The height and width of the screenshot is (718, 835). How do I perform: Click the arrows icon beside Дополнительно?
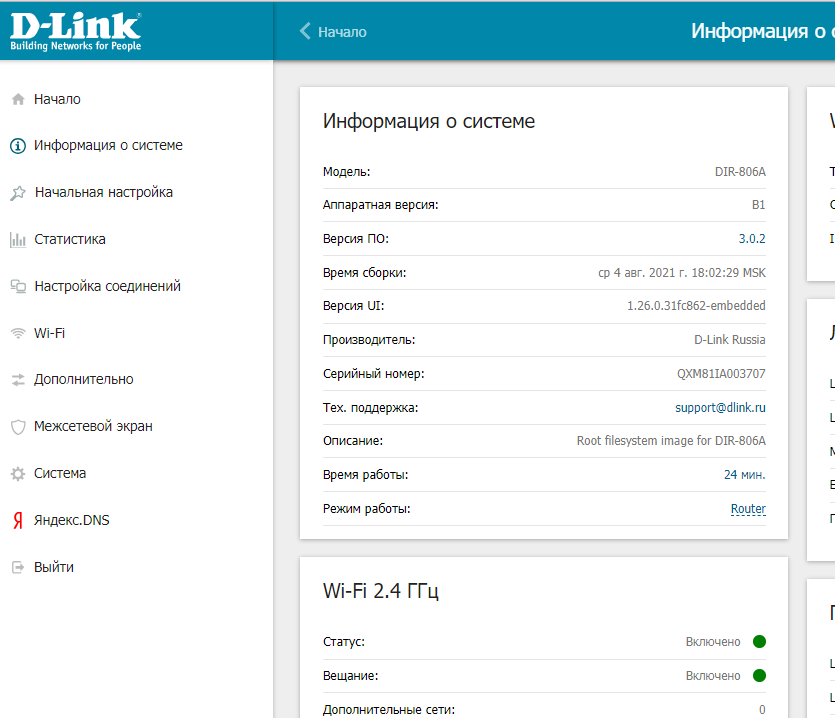coord(18,380)
